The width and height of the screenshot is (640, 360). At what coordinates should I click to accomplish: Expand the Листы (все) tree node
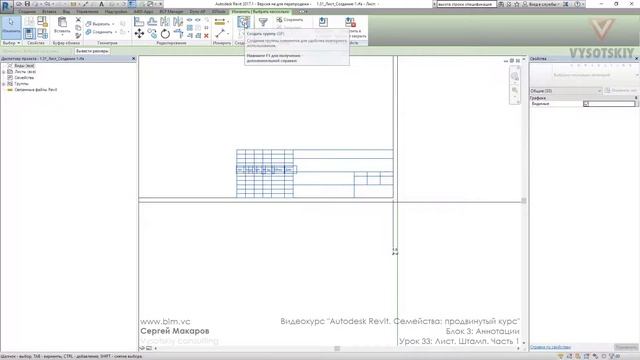(4, 72)
